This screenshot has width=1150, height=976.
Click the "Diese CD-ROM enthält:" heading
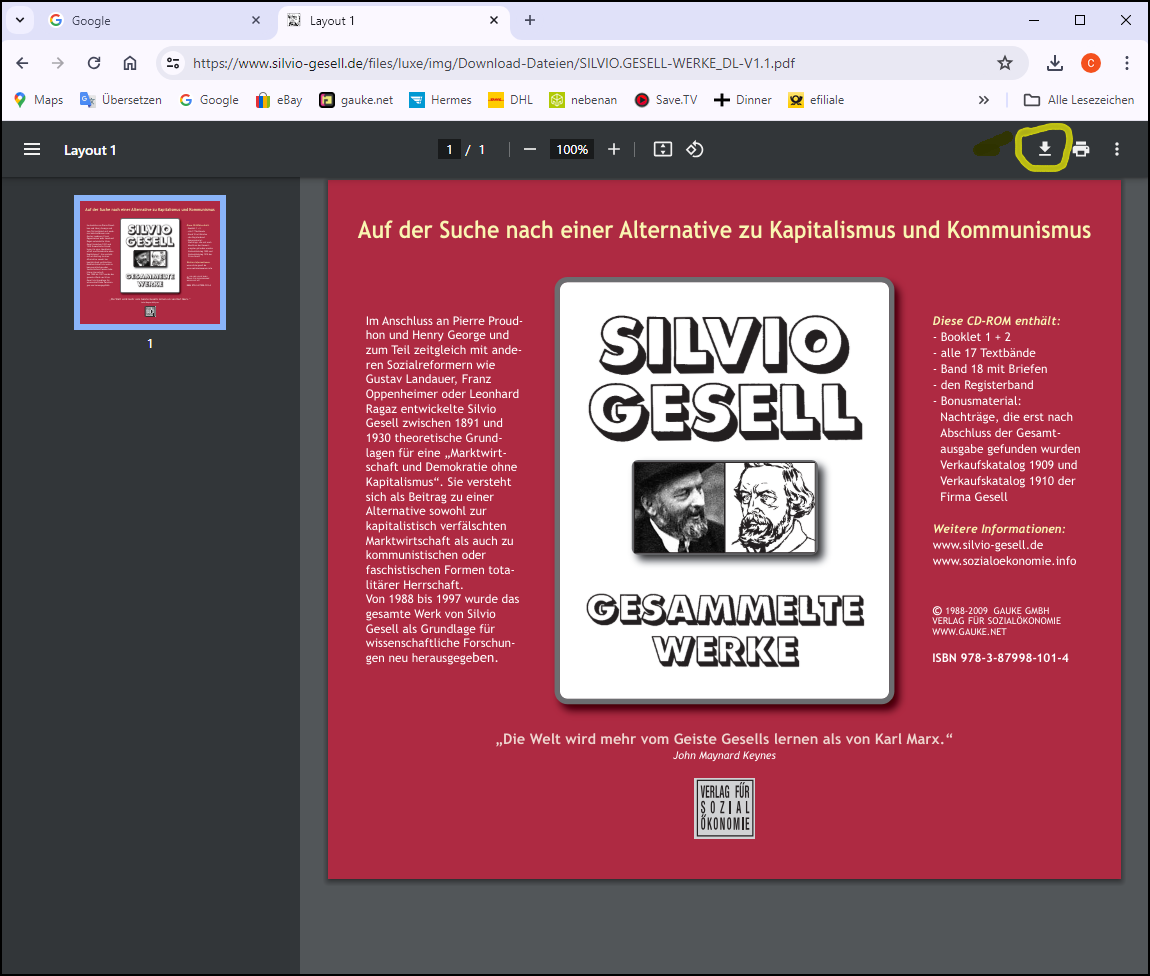coord(996,320)
